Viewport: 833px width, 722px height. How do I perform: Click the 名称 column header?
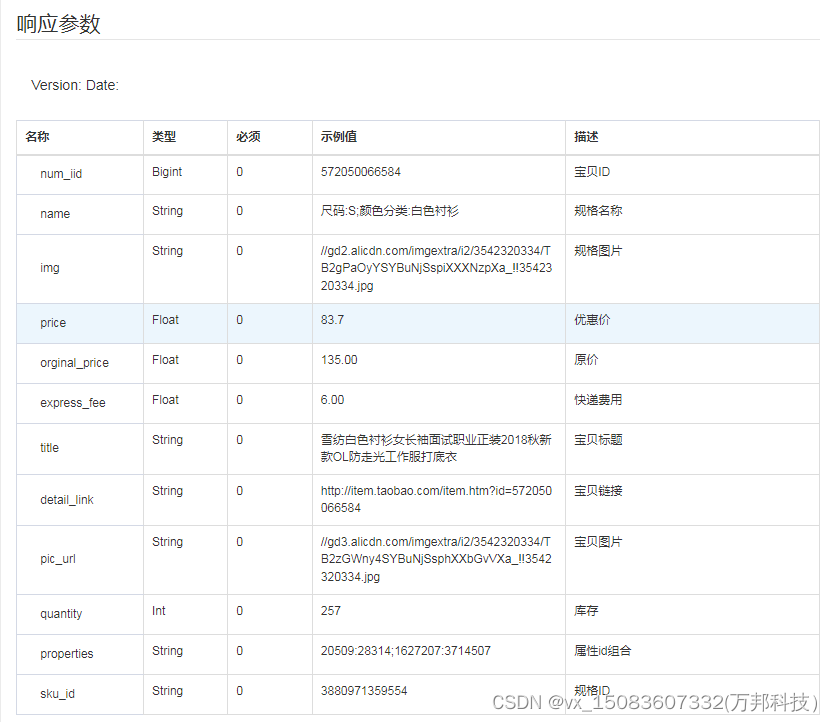point(37,137)
